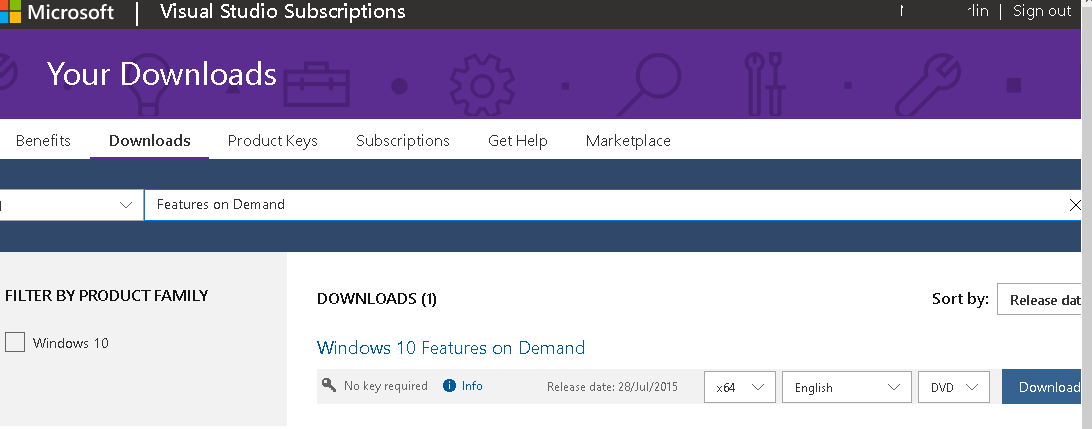Open the Windows 10 Features on Demand link
This screenshot has width=1092, height=429.
pyautogui.click(x=451, y=348)
